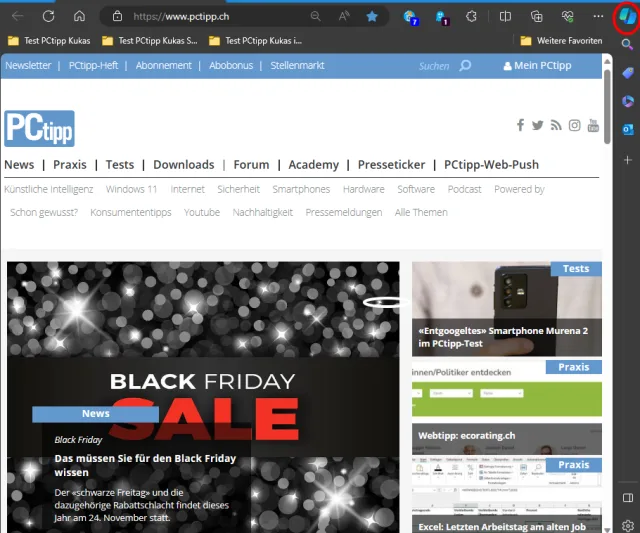
Task: Open PCtipp RSS feed icon
Action: pos(556,125)
